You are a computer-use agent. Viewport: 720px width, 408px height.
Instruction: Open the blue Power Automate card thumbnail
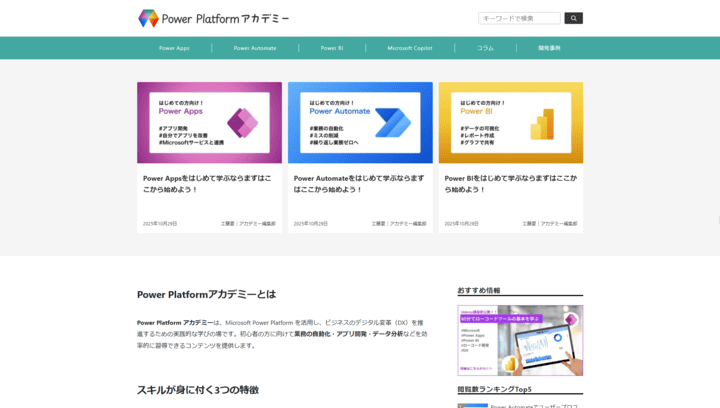(360, 123)
